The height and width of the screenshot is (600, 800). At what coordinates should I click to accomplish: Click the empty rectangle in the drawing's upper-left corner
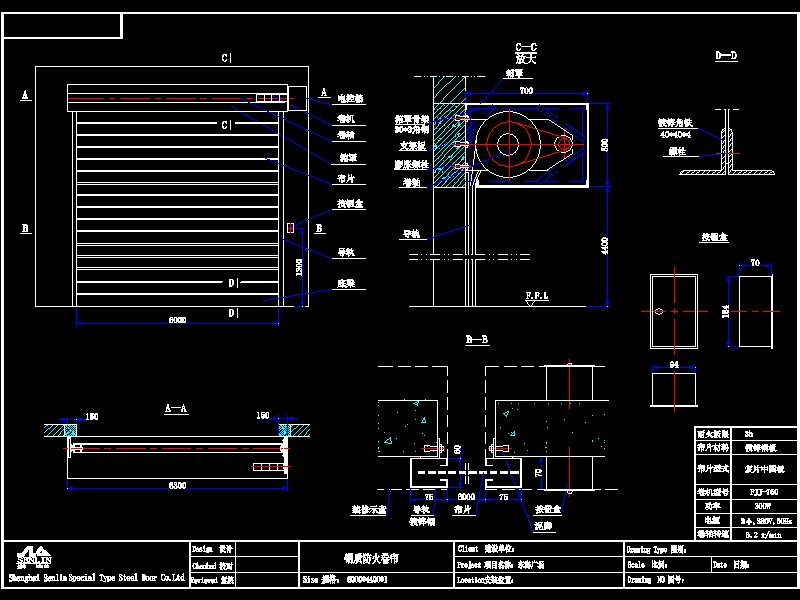(x=63, y=26)
